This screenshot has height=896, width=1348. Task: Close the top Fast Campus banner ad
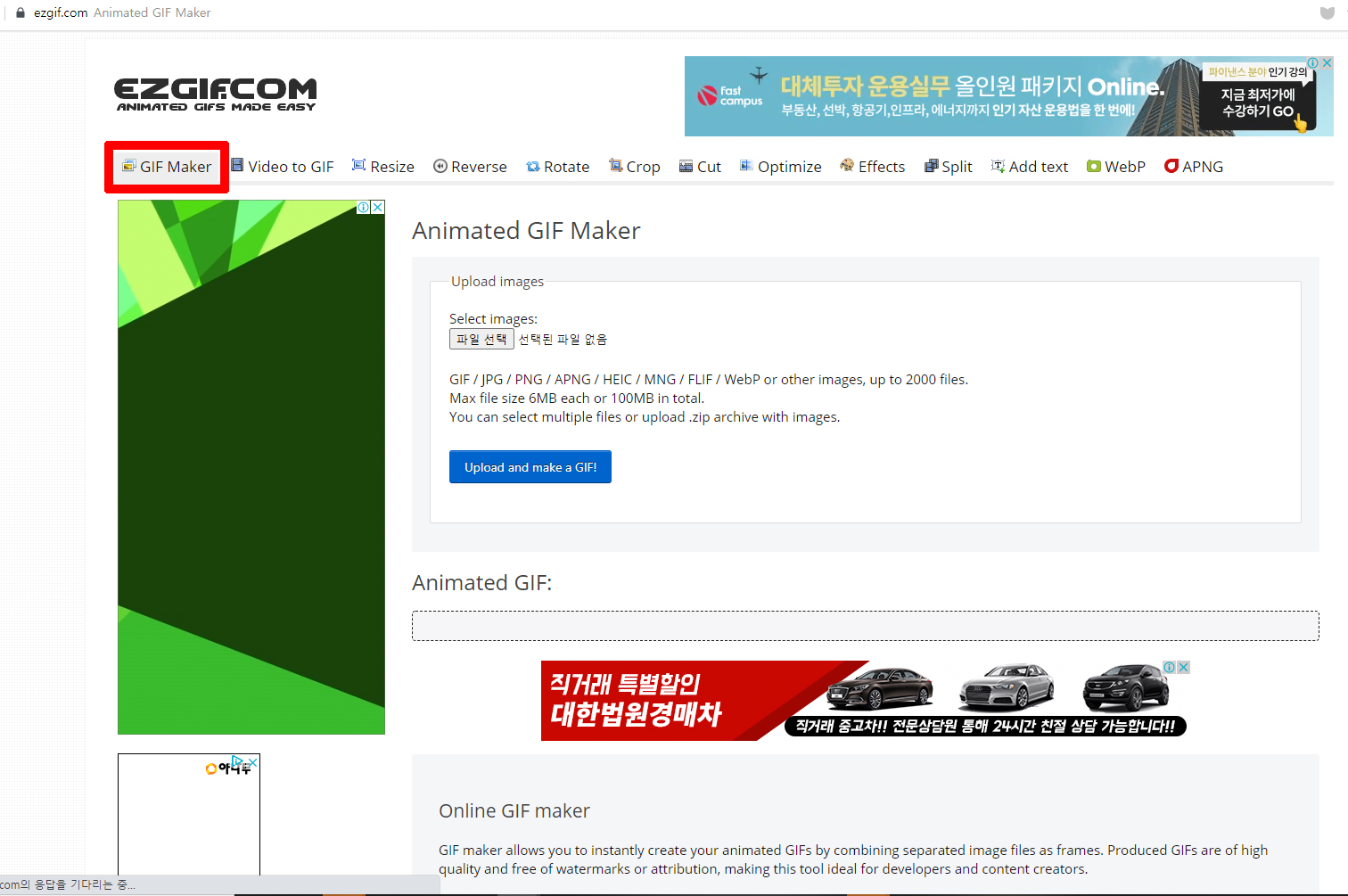coord(1327,63)
